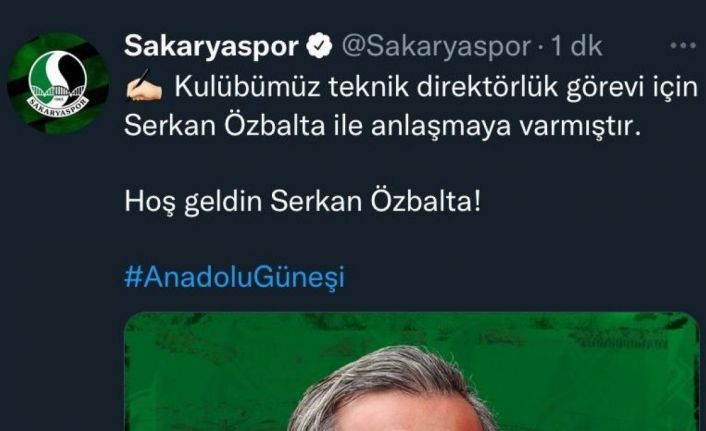Open the attached green photo thumbnail

tap(411, 372)
